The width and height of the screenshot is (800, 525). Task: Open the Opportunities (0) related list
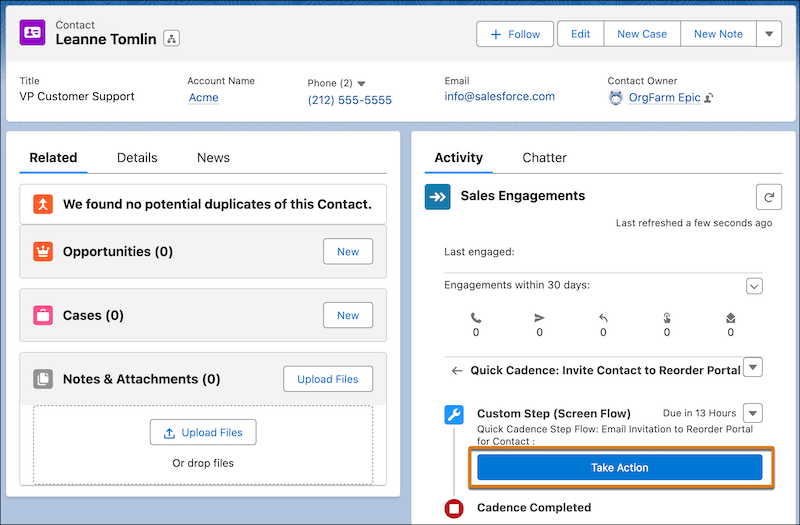118,252
